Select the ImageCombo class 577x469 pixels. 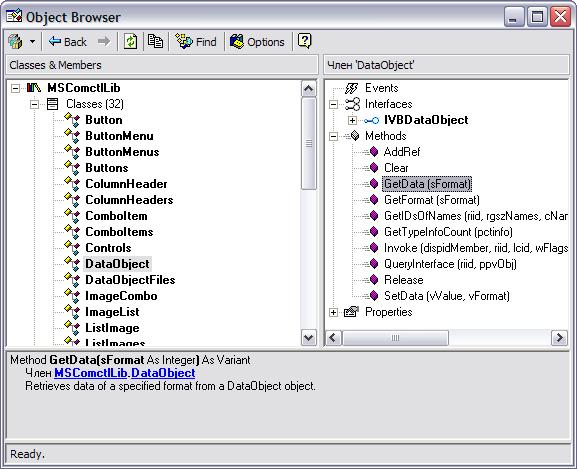[121, 296]
